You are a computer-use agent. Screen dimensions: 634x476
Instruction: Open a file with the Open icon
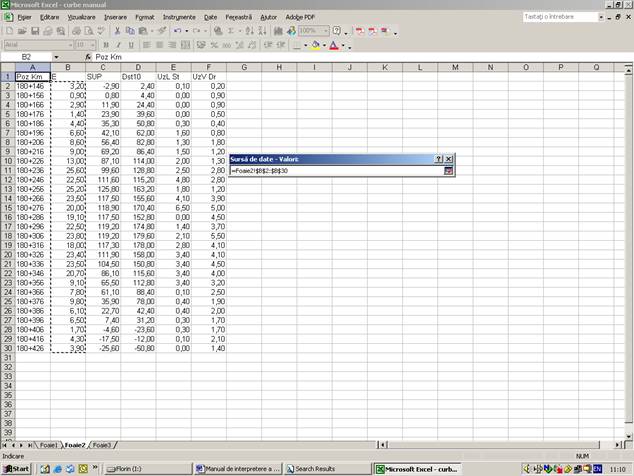pyautogui.click(x=21, y=31)
